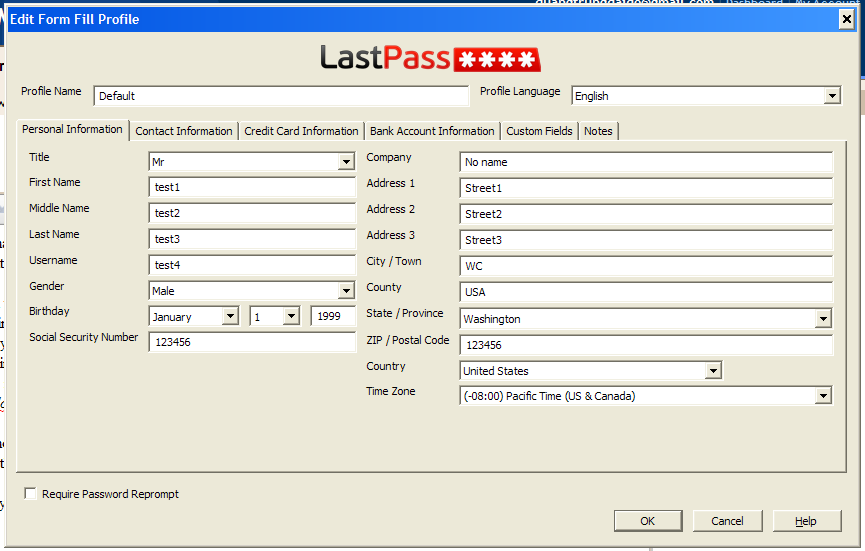Click the Username field
Image resolution: width=865 pixels, height=551 pixels.
coord(252,265)
